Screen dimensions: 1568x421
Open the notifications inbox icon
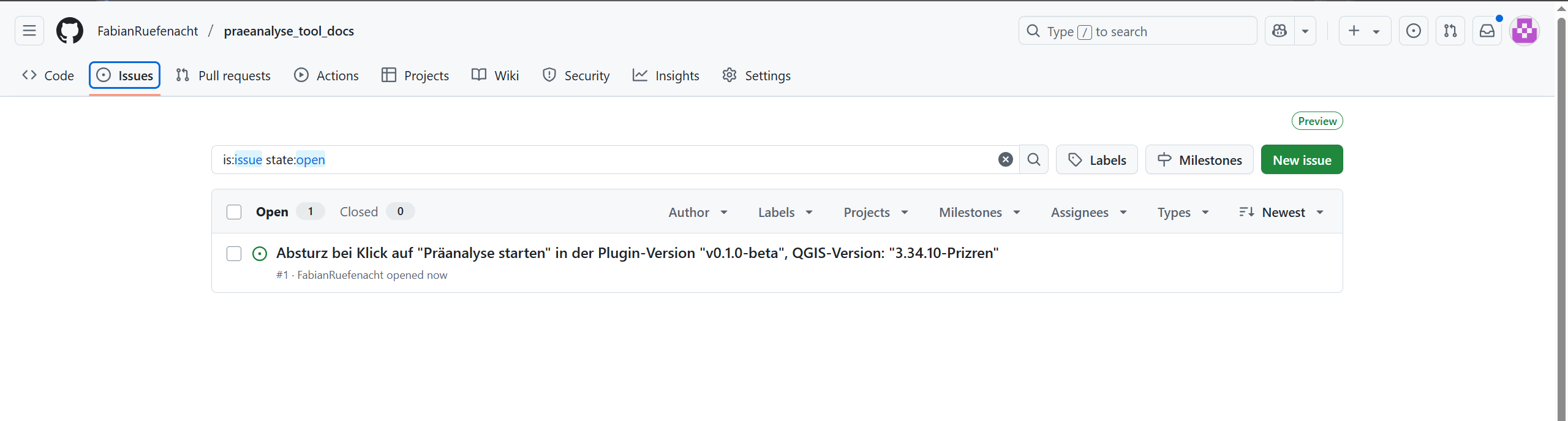[1487, 31]
